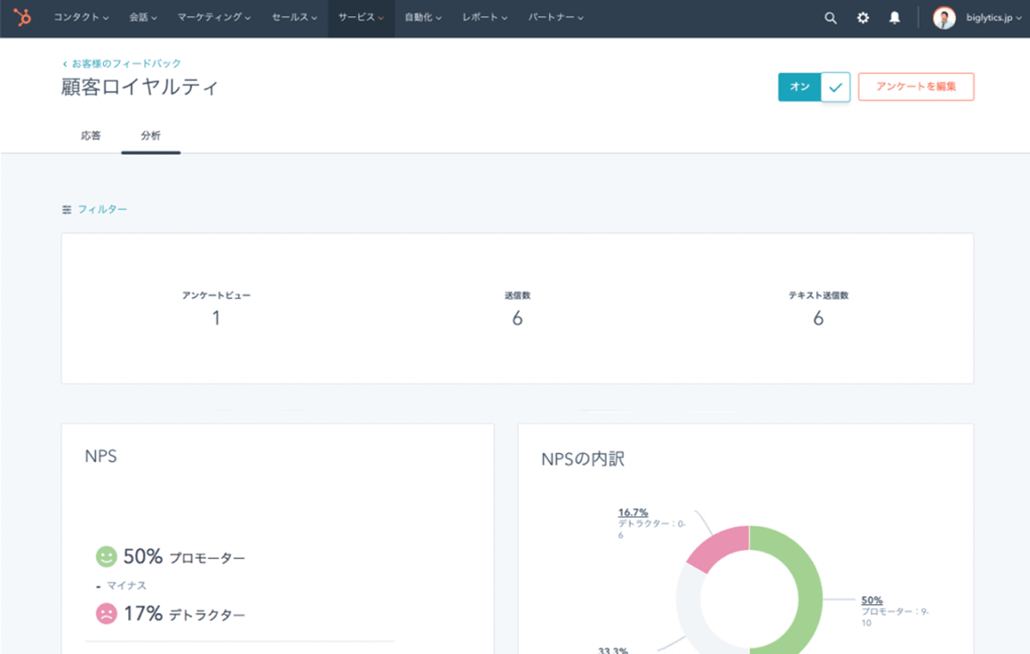Click the pink detractor donut segment

coord(721,546)
